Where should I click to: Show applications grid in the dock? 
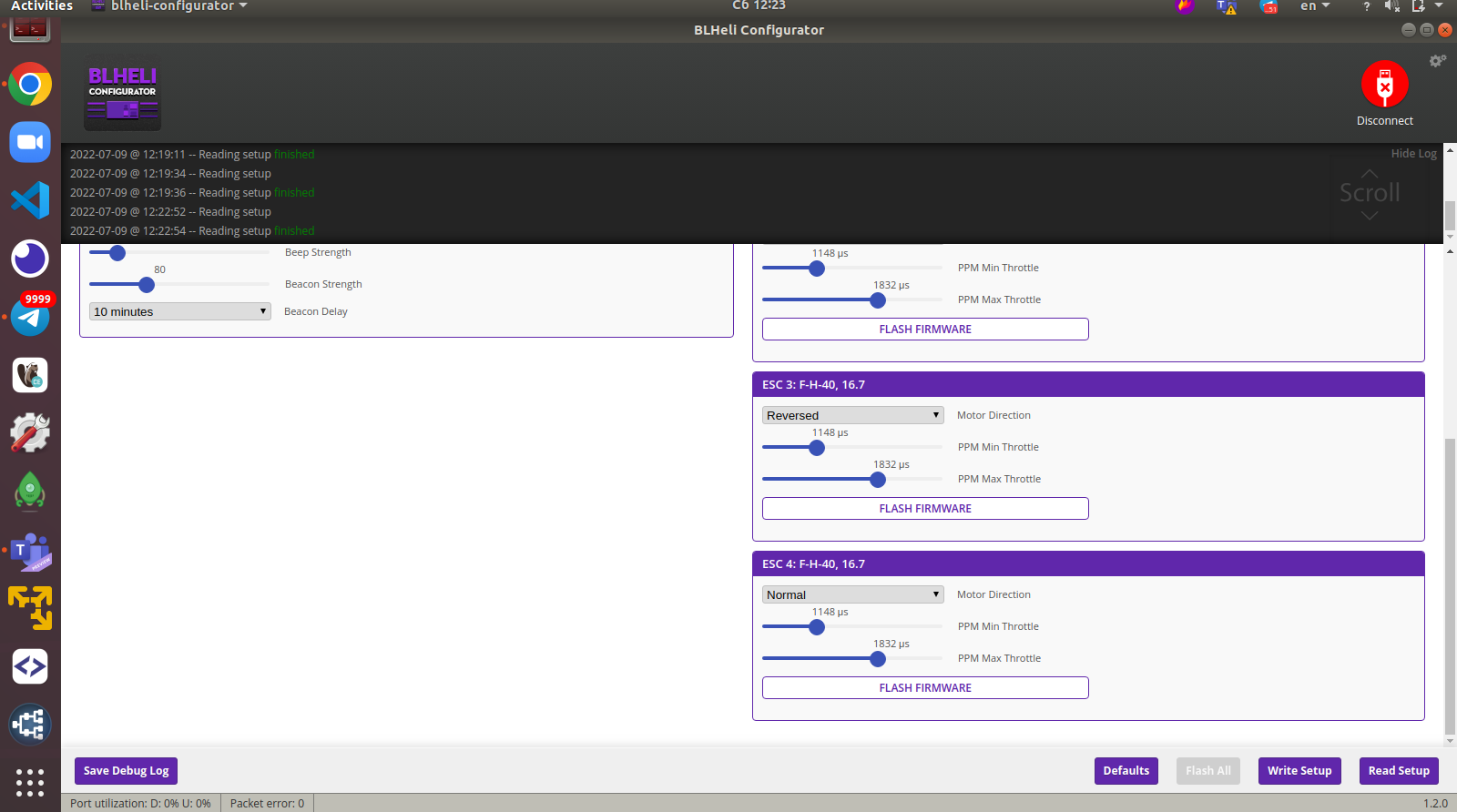pos(30,782)
